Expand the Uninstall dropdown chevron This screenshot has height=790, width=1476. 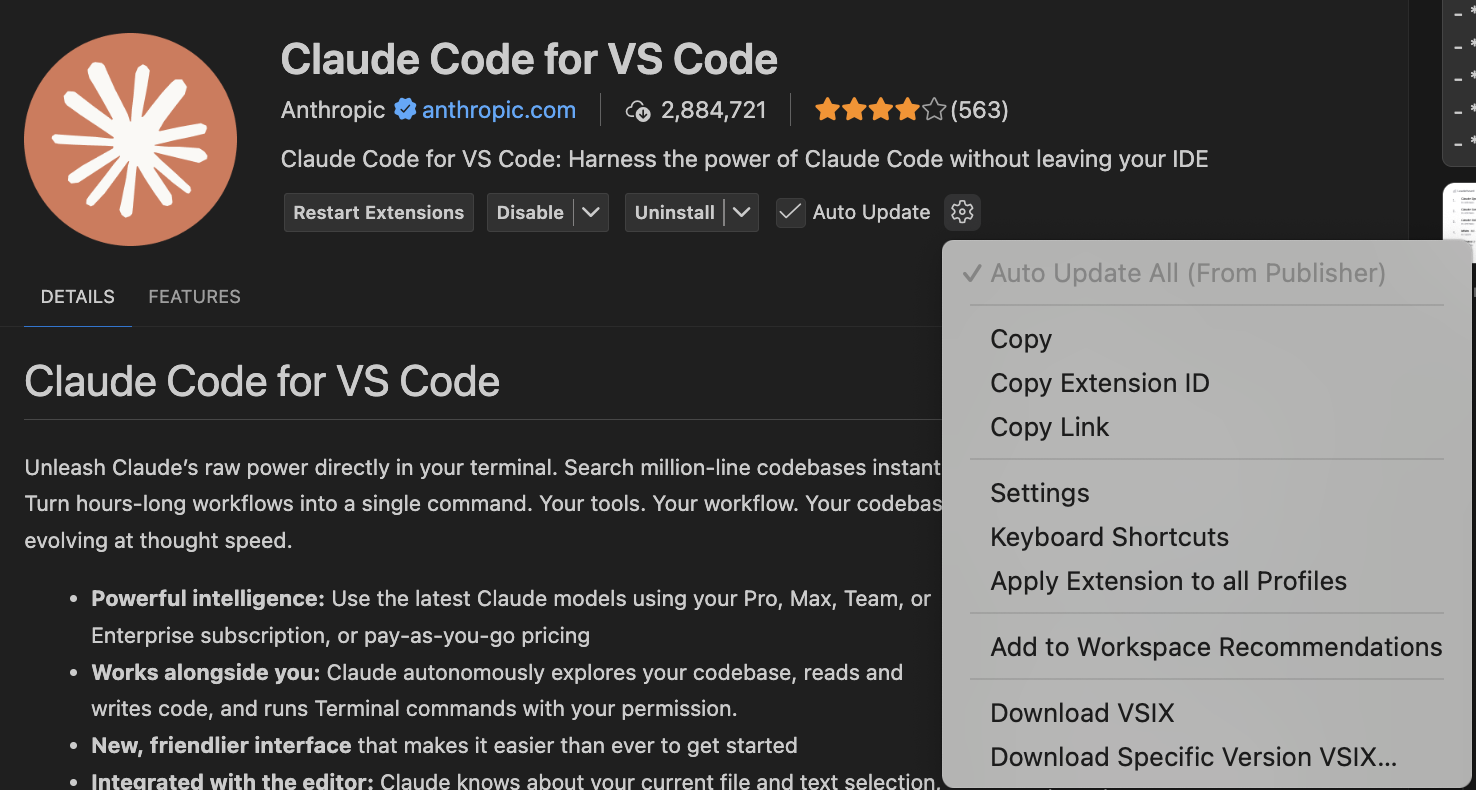point(742,212)
